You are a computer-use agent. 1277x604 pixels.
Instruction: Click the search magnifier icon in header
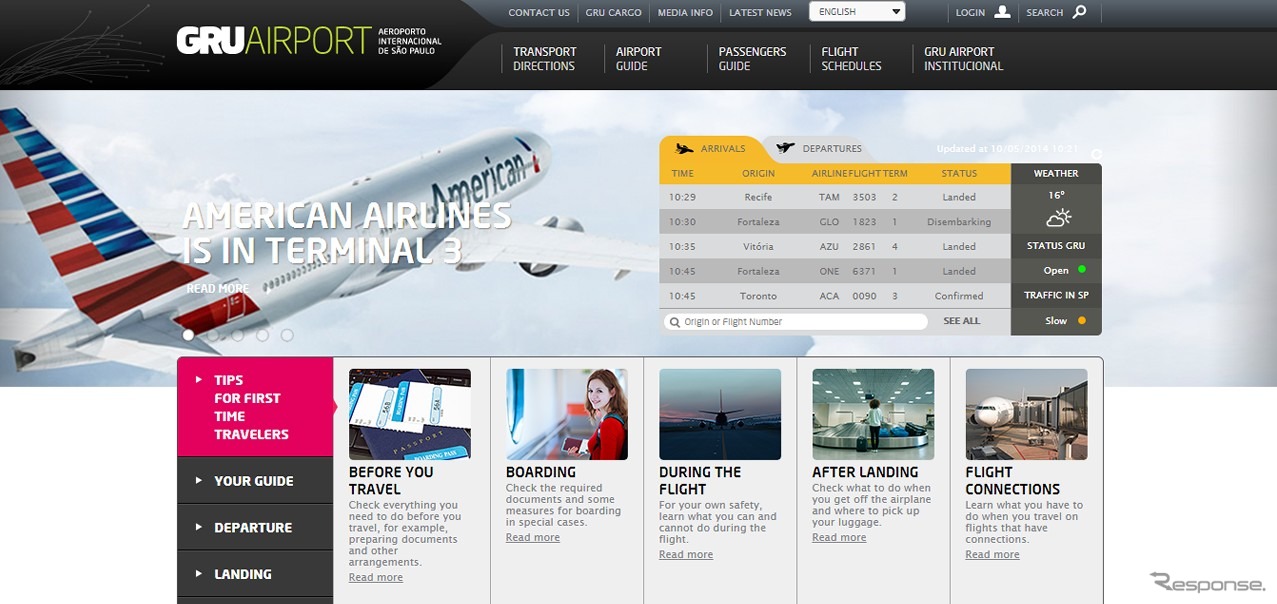tap(1079, 12)
